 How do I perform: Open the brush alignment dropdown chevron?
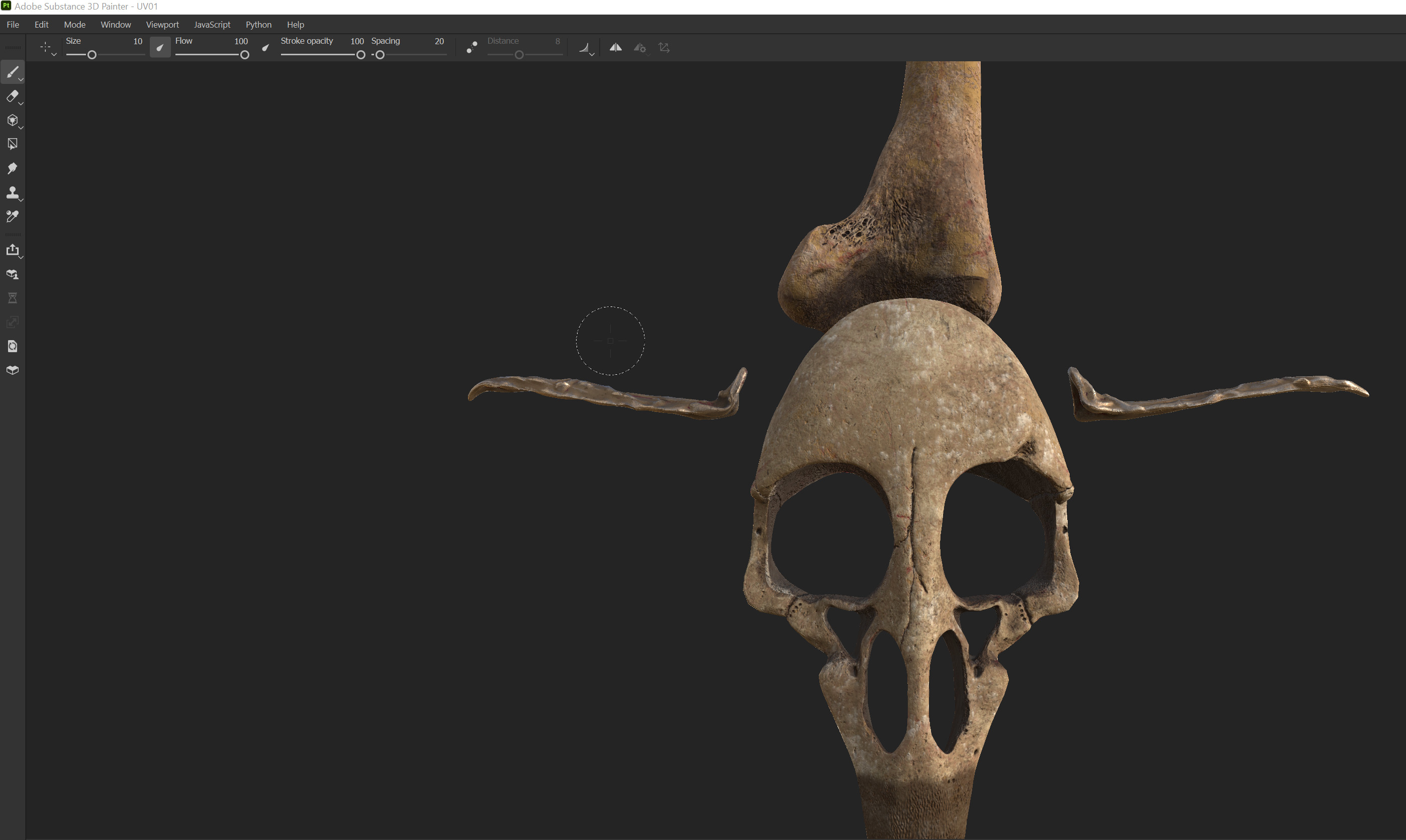click(x=54, y=54)
